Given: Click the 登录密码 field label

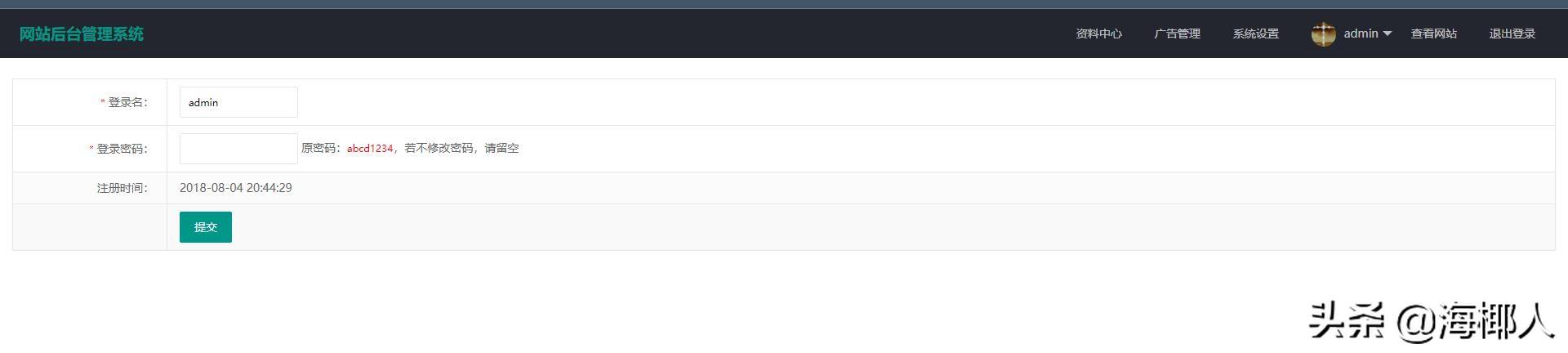Looking at the screenshot, I should [x=122, y=149].
